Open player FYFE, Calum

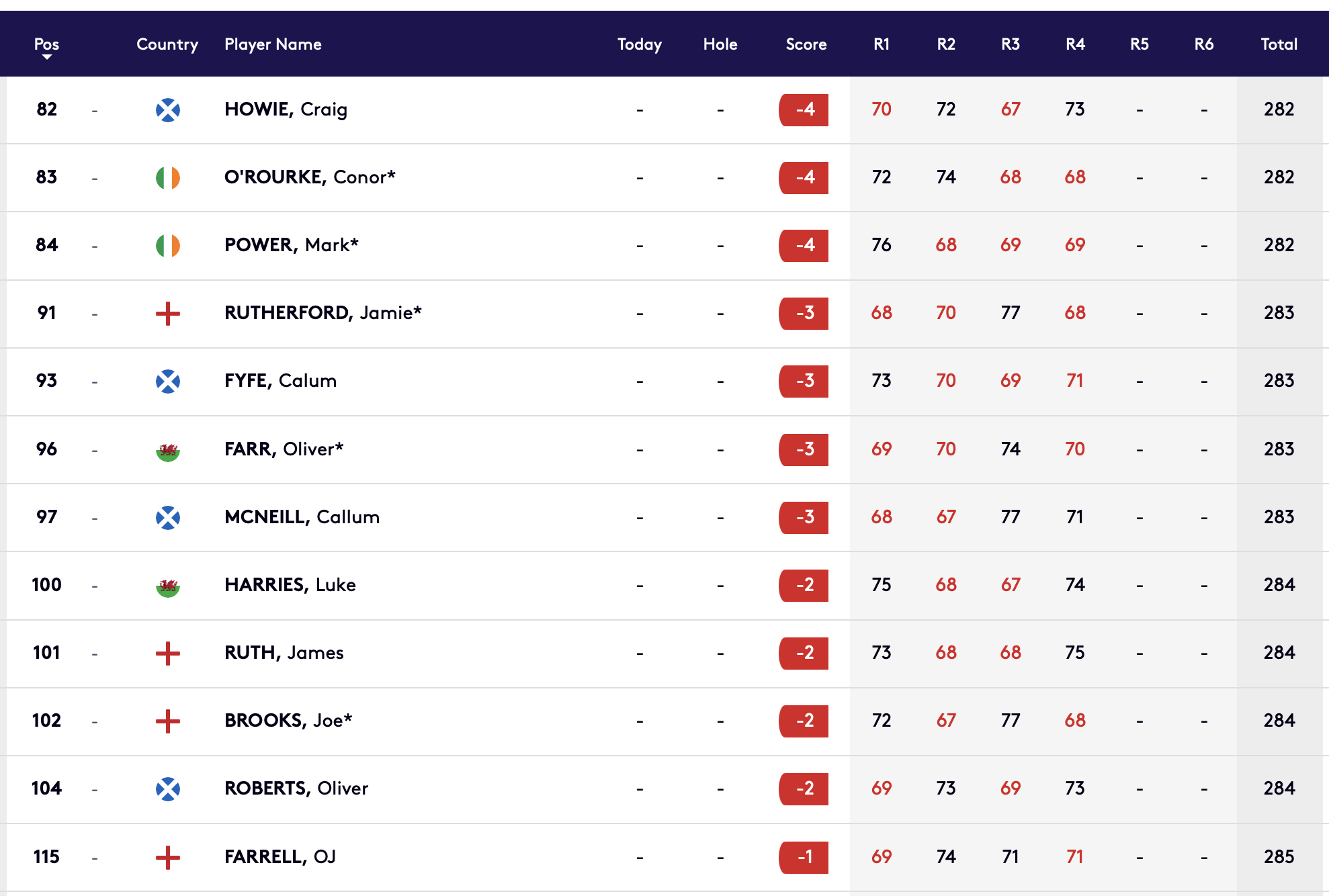click(x=280, y=381)
